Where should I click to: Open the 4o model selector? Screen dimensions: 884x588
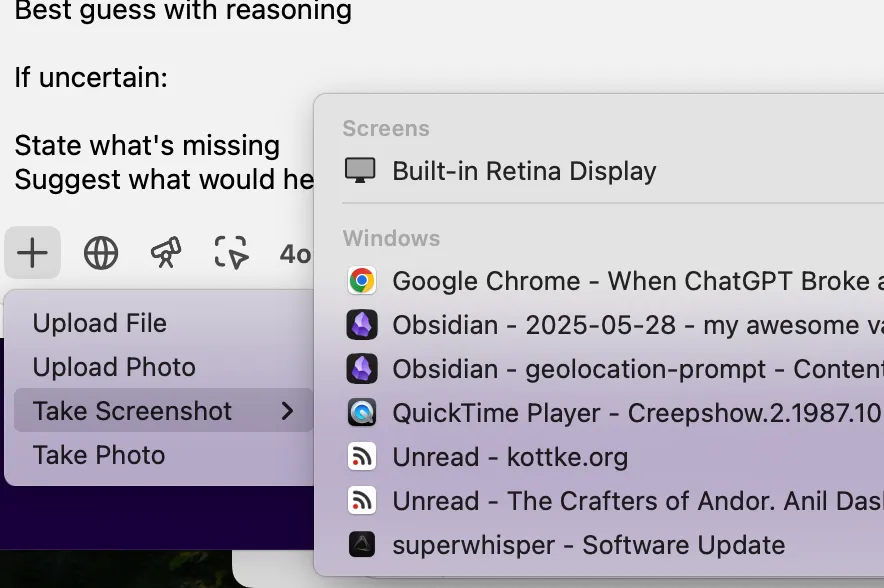[x=295, y=254]
